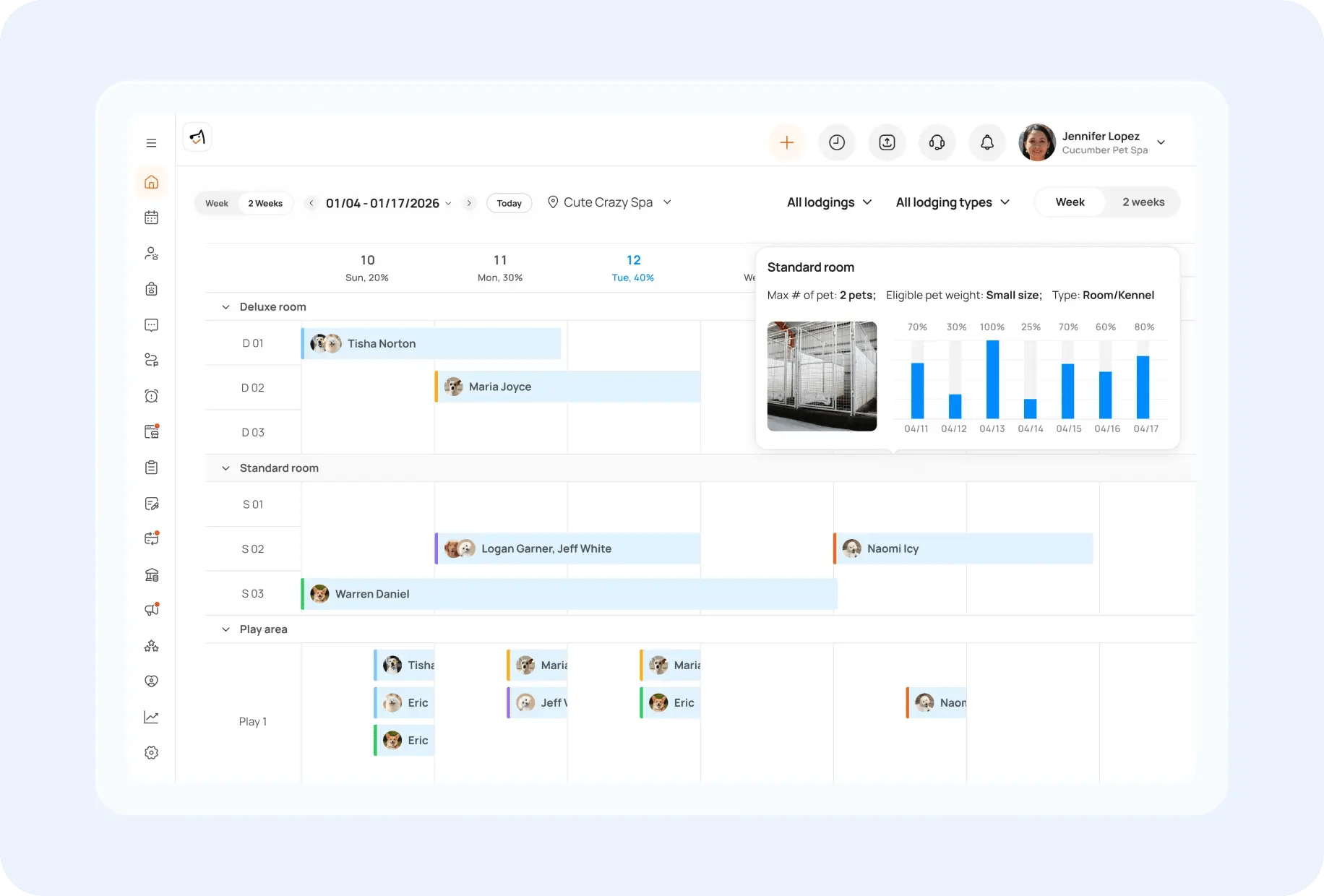The height and width of the screenshot is (896, 1324).
Task: Open the All lodgings dropdown
Action: (x=829, y=202)
